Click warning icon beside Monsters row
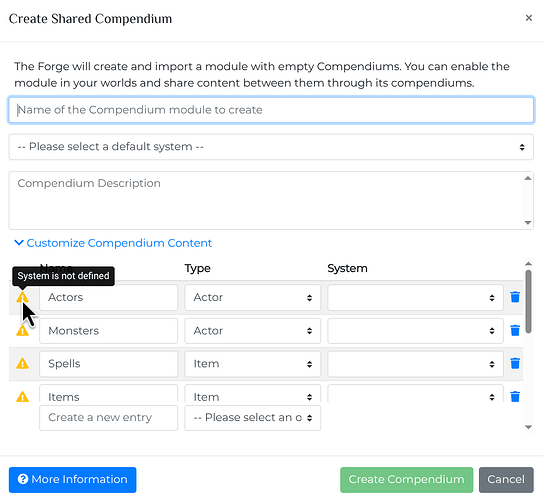The width and height of the screenshot is (543, 500). 23,331
